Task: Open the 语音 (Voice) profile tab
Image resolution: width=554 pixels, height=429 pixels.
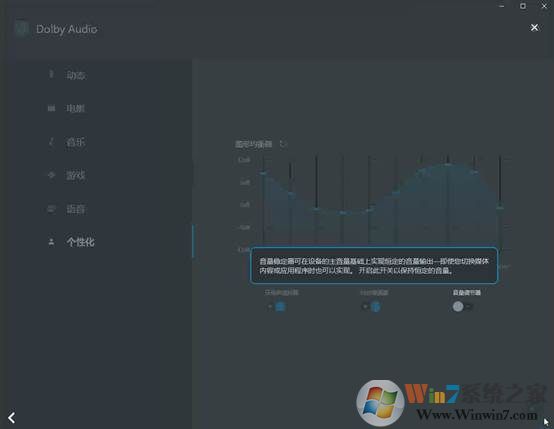Action: click(x=75, y=209)
